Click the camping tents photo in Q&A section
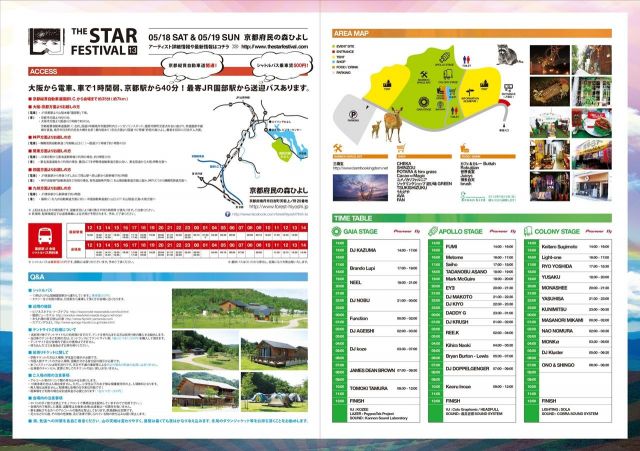The height and width of the screenshot is (451, 640). 274,392
